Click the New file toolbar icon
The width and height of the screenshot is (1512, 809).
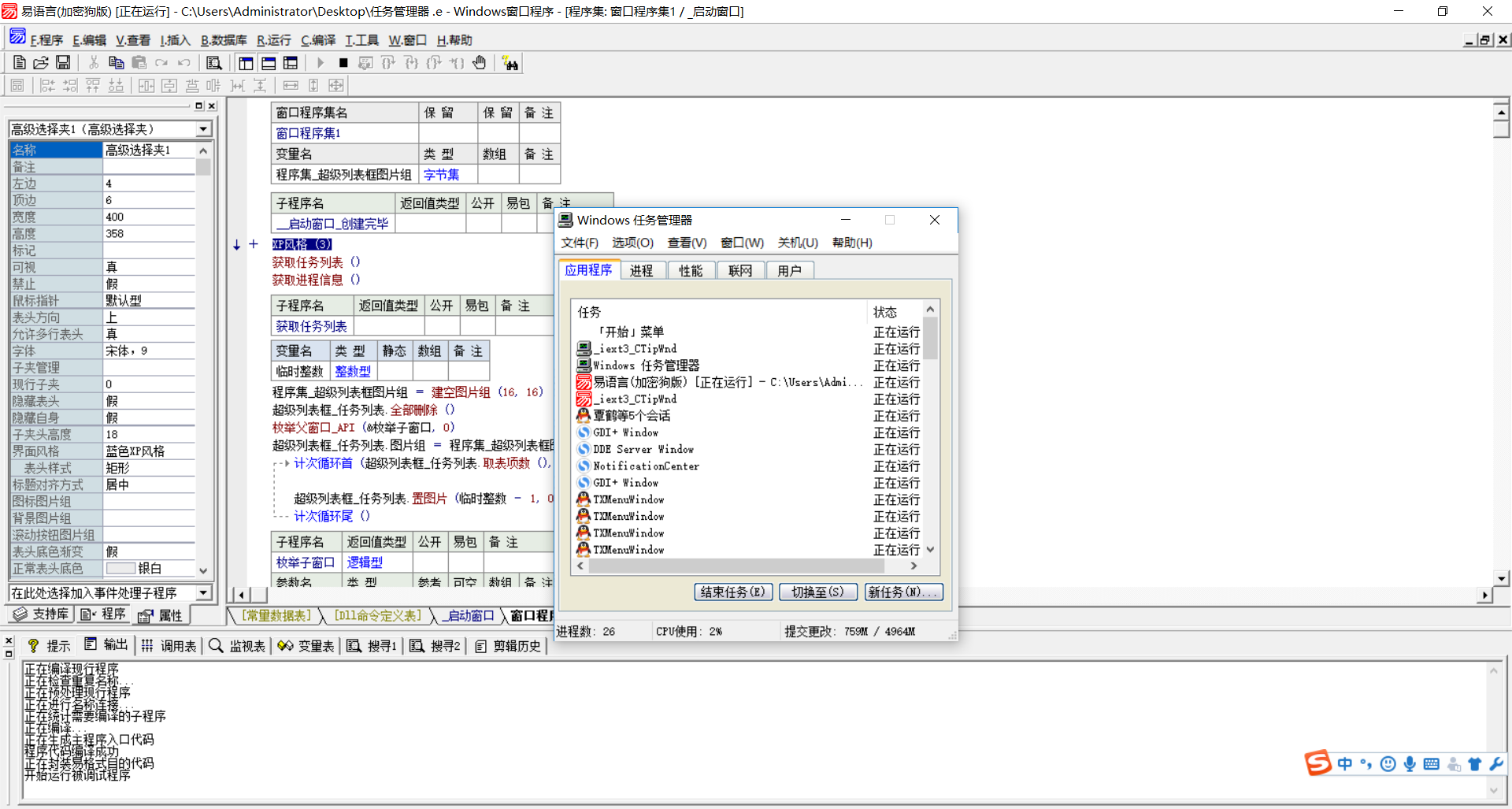tap(20, 62)
